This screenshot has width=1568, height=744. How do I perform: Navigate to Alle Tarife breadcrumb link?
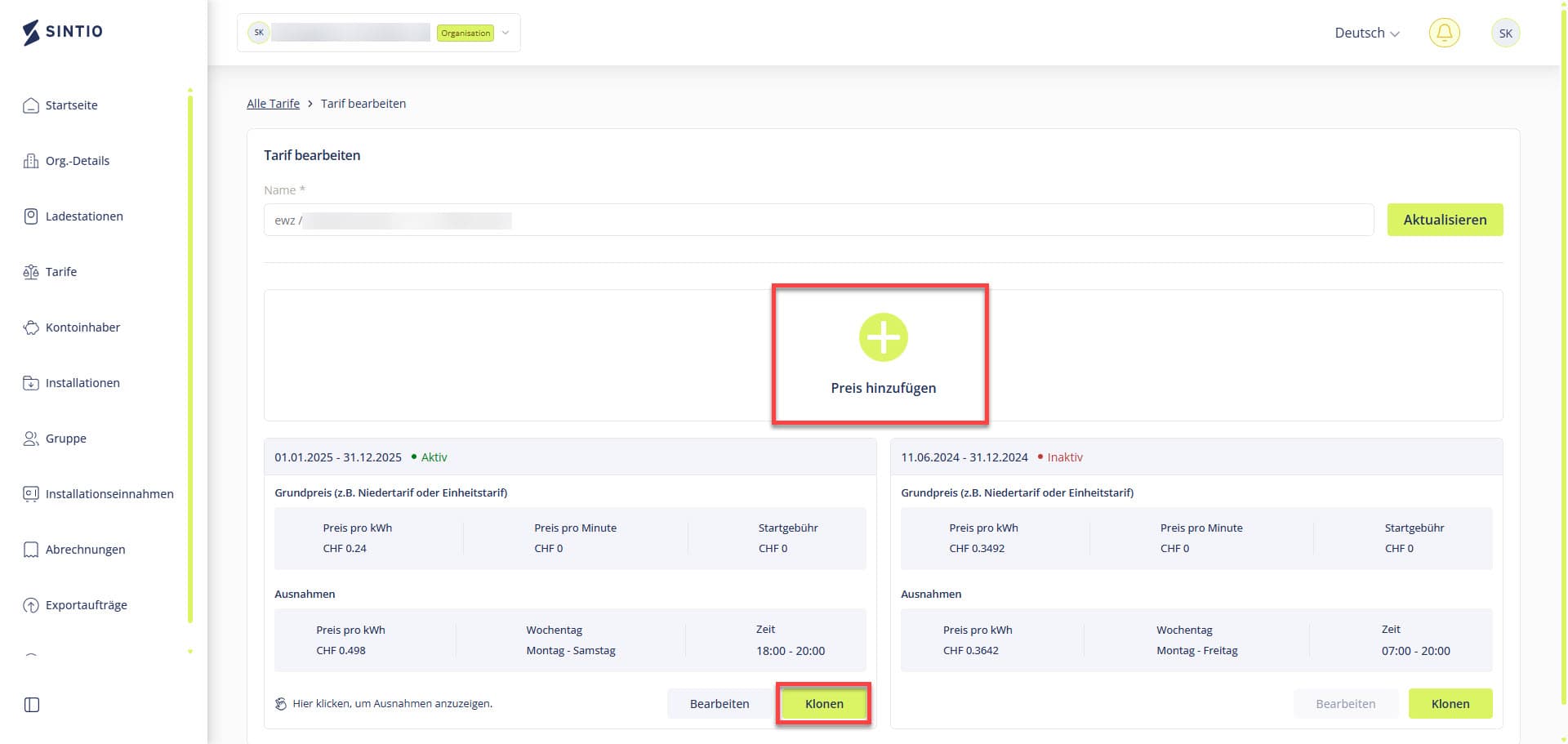click(x=273, y=104)
